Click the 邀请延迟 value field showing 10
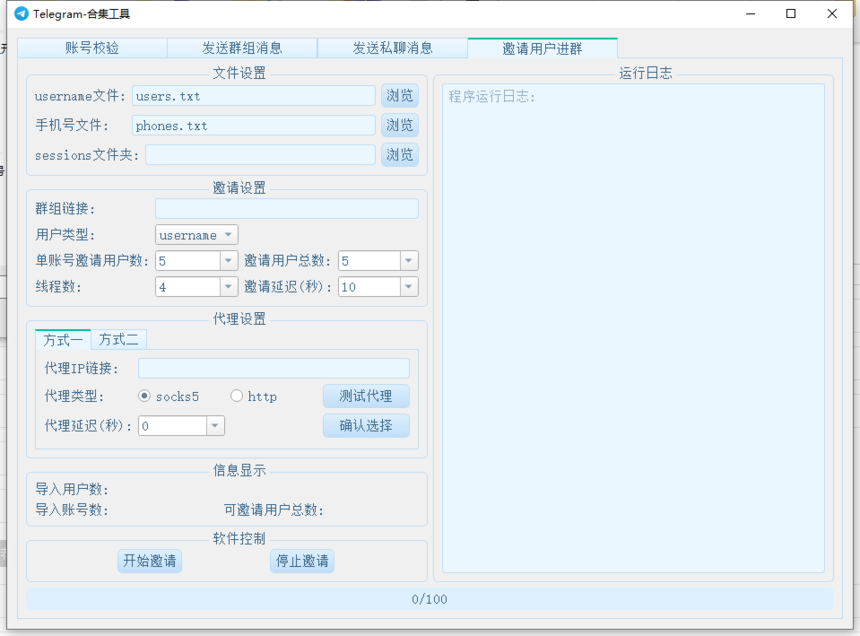860x636 pixels. (x=370, y=286)
